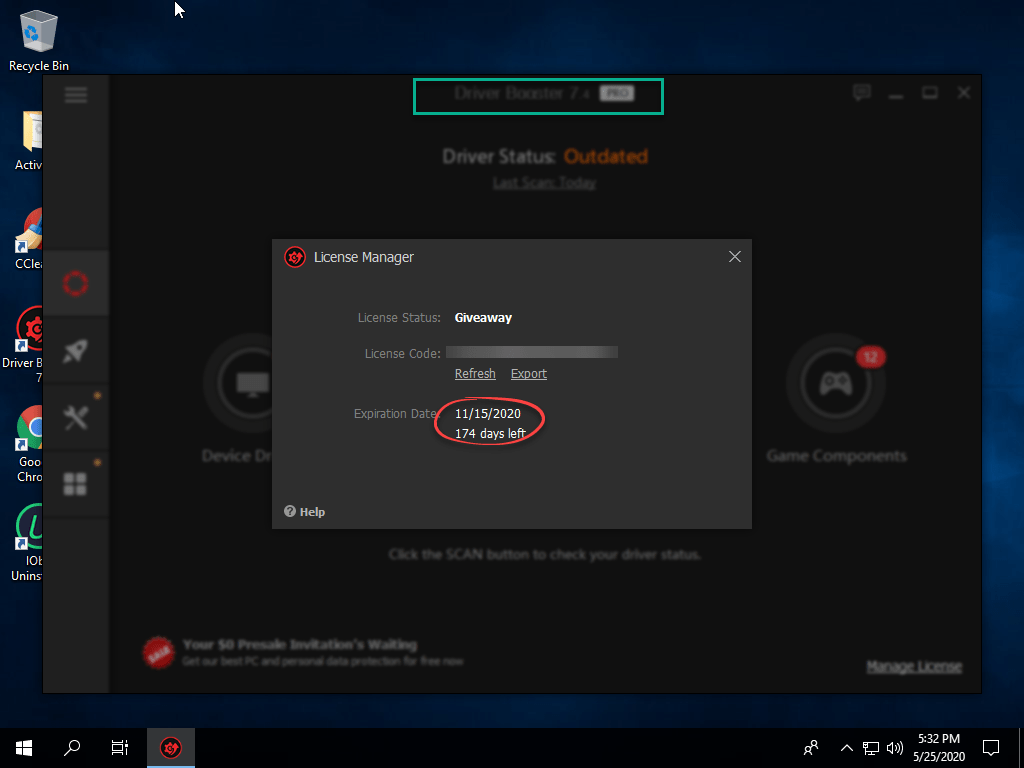This screenshot has height=768, width=1024.
Task: Open Help in License Manager
Action: [304, 511]
